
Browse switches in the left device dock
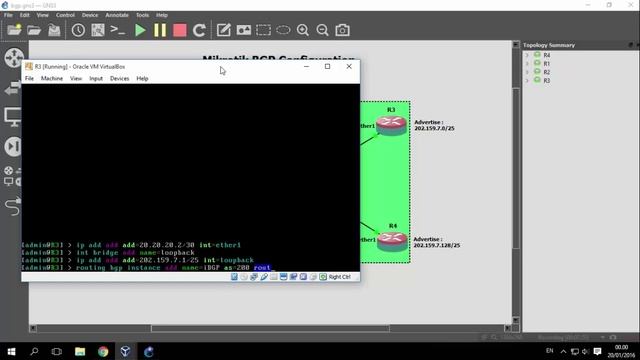pos(13,87)
